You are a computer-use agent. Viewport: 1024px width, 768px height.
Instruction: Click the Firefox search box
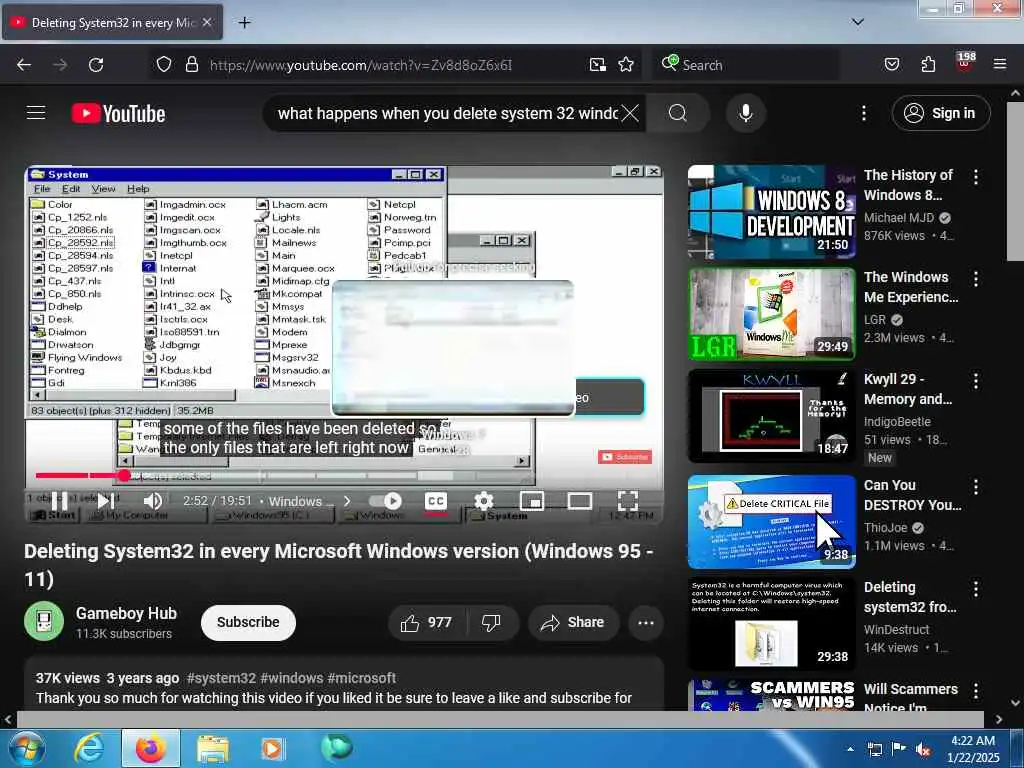click(745, 65)
